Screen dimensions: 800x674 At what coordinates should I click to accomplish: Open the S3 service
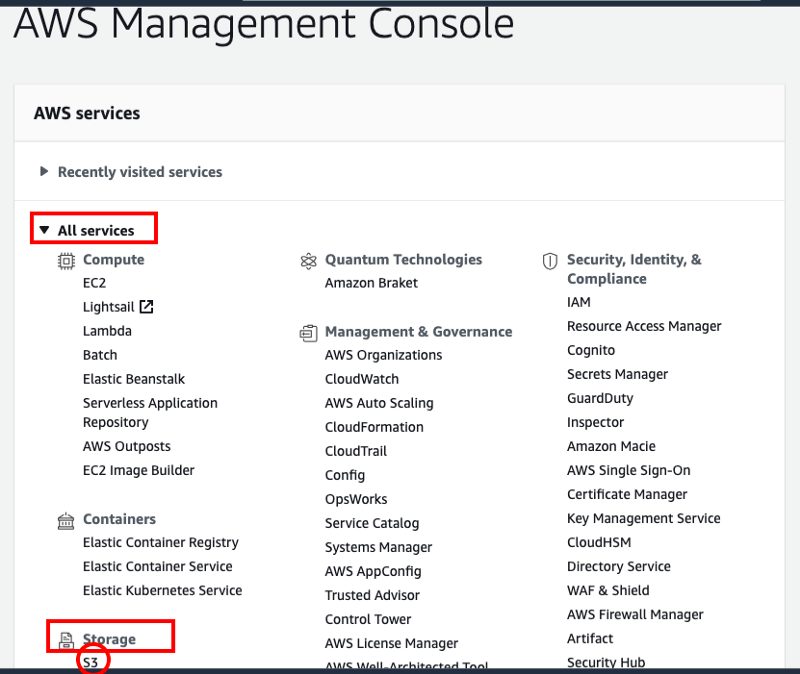pos(90,662)
